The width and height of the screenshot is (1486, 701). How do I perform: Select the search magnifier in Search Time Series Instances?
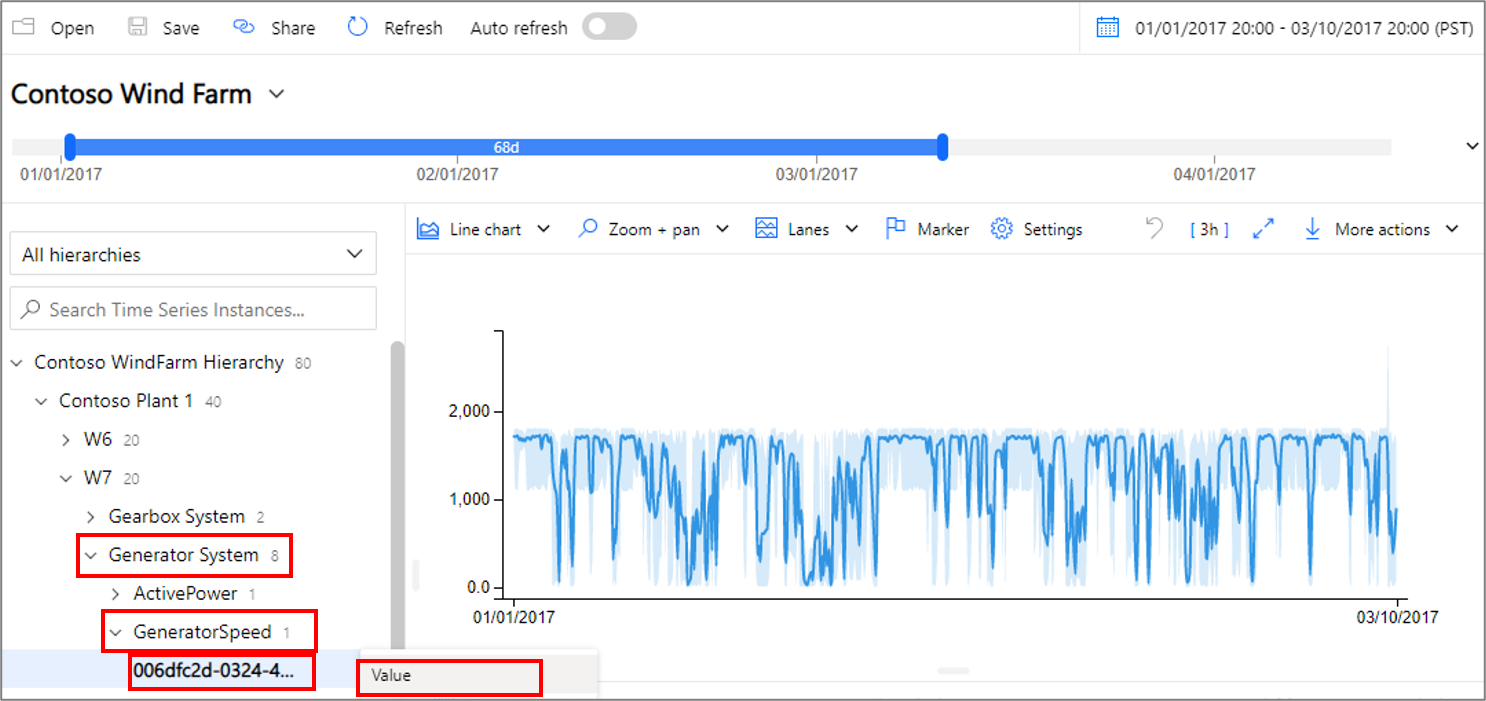[32, 309]
